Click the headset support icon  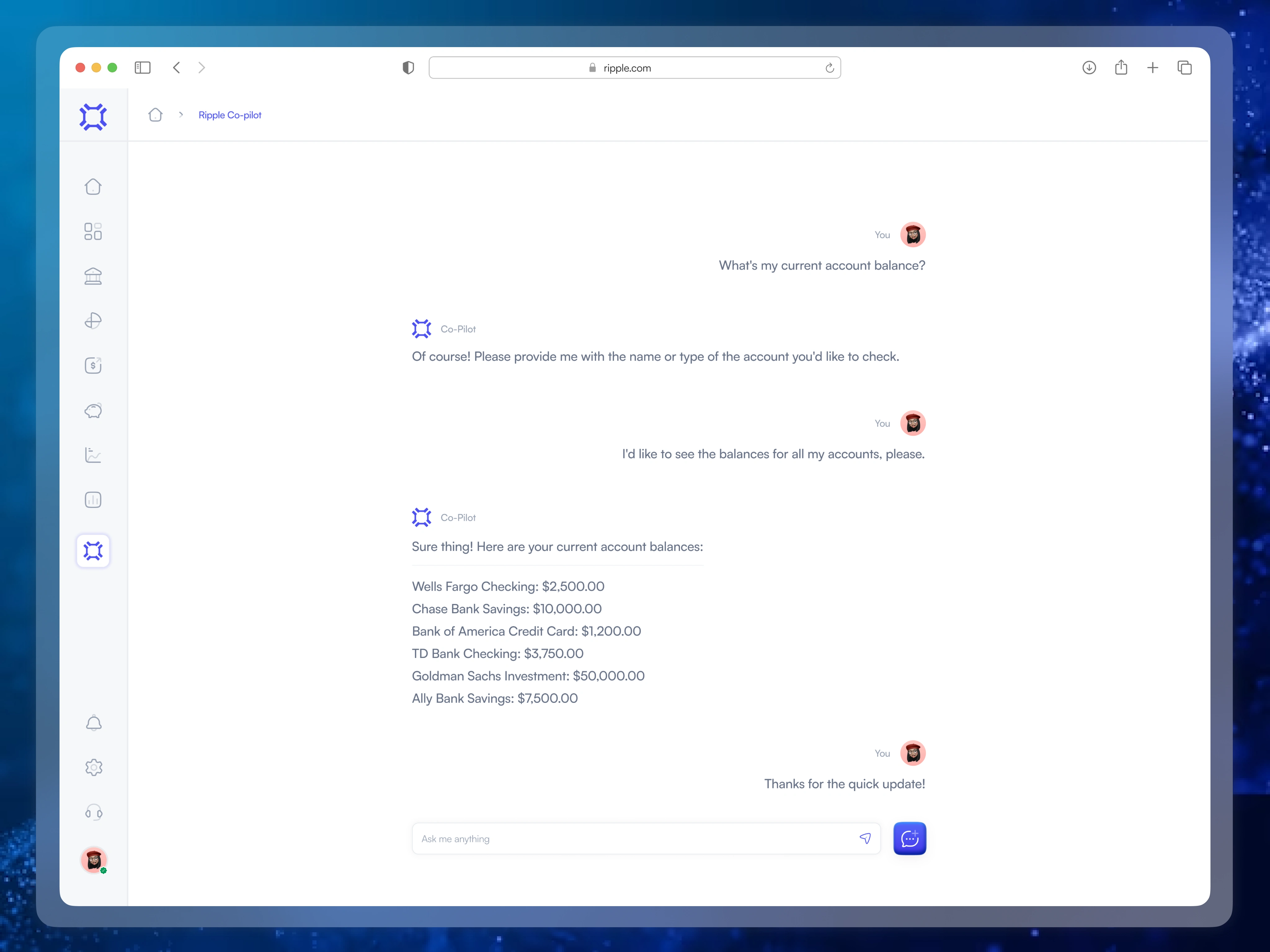coord(94,812)
